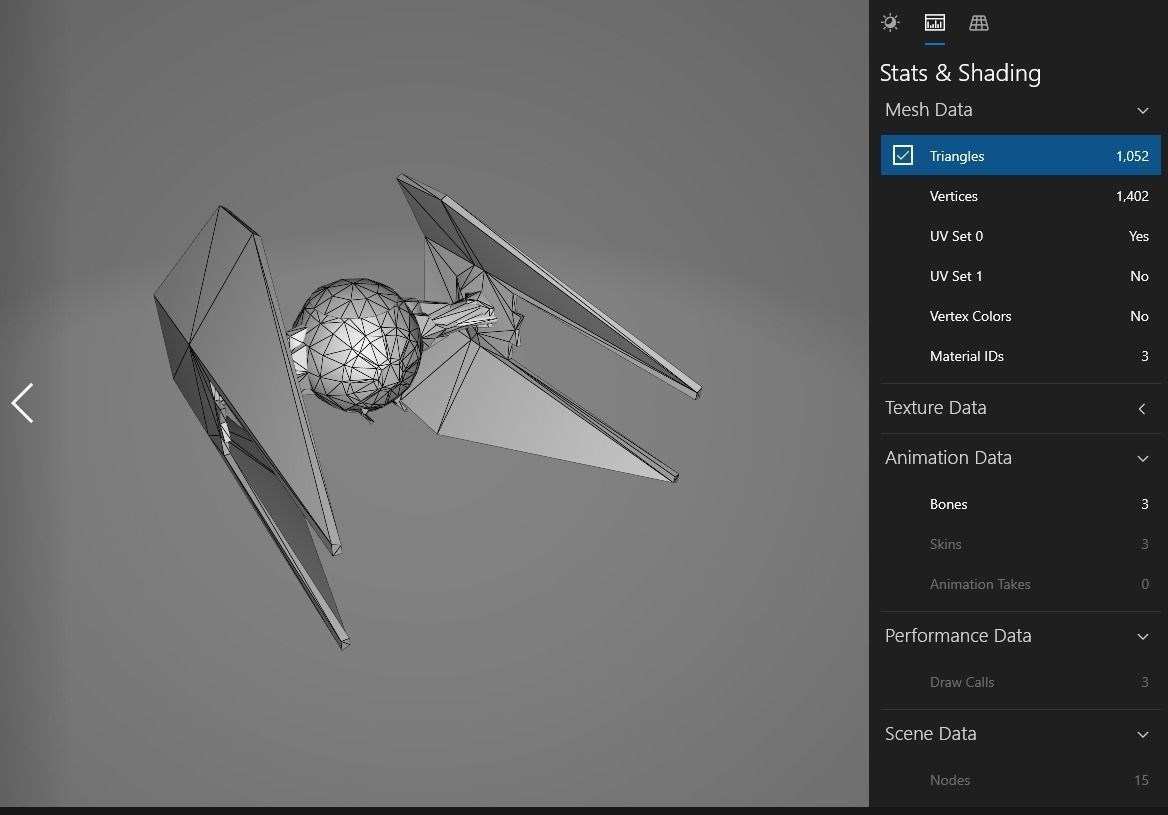Click the Mesh Data heading

(x=929, y=110)
